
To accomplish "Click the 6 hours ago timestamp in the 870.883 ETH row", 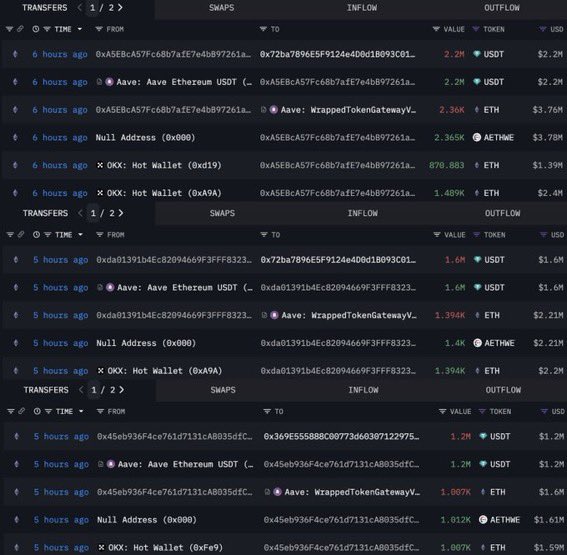I will pyautogui.click(x=60, y=165).
